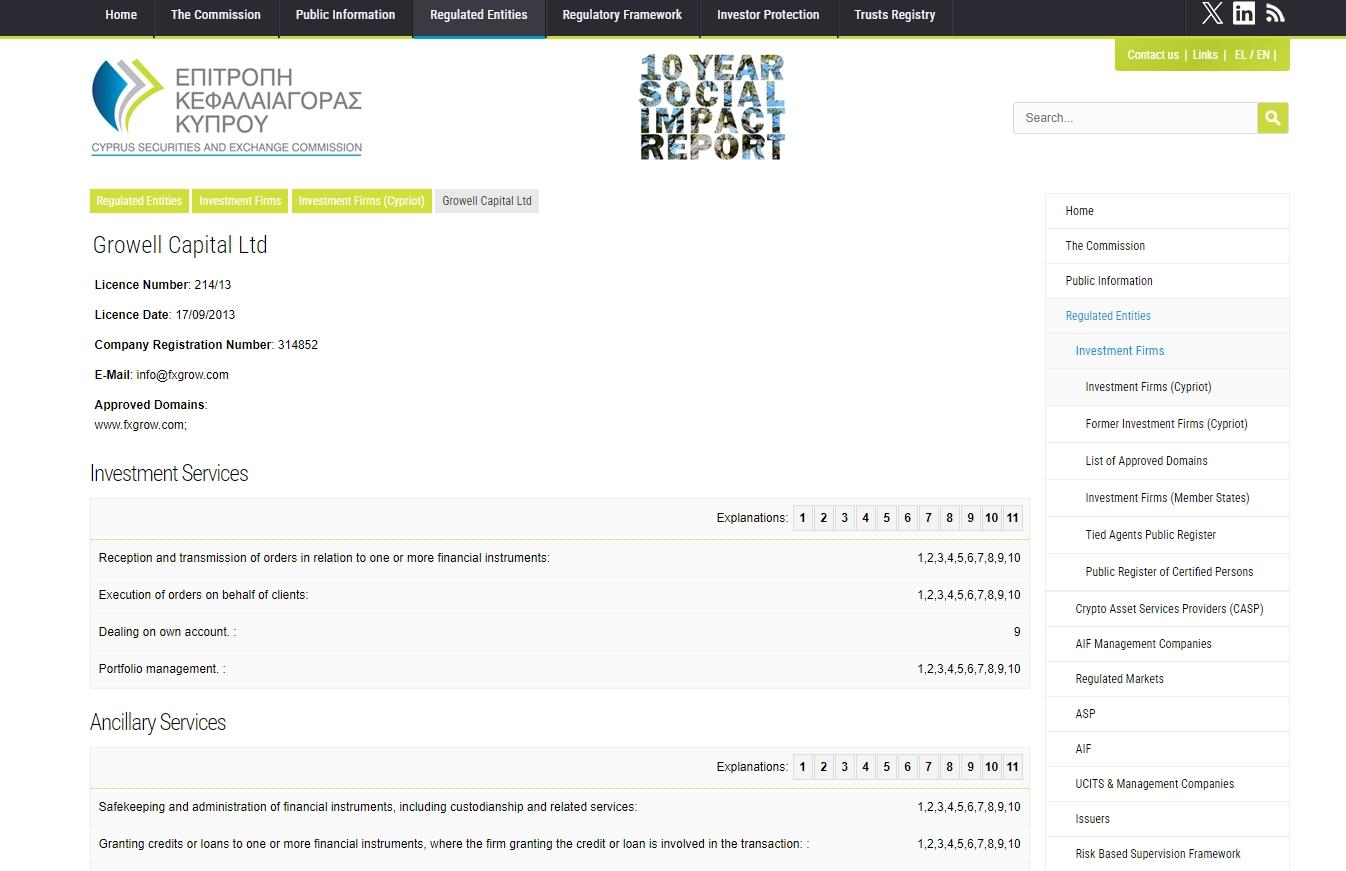
Task: Select the email info@fxgrow.com
Action: 183,375
